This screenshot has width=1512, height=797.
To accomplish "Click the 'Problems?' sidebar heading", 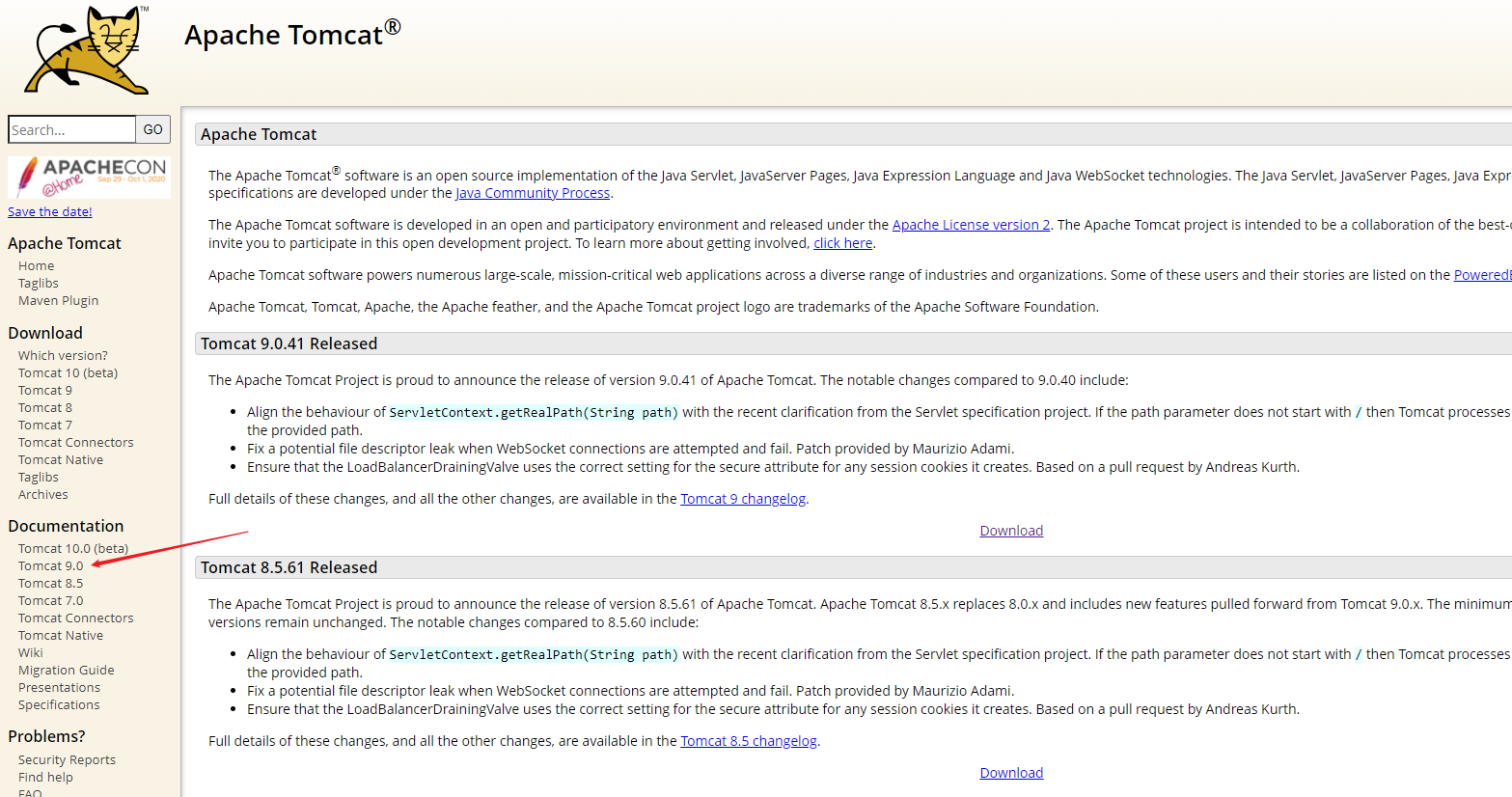I will 46,736.
